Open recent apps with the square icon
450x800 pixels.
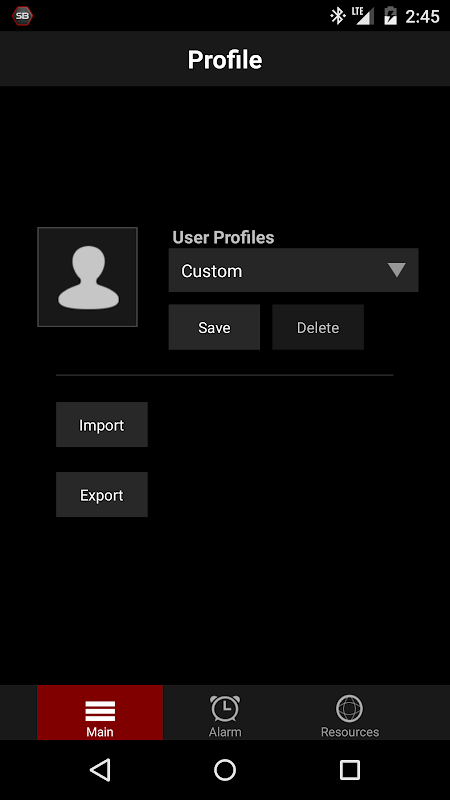point(350,770)
